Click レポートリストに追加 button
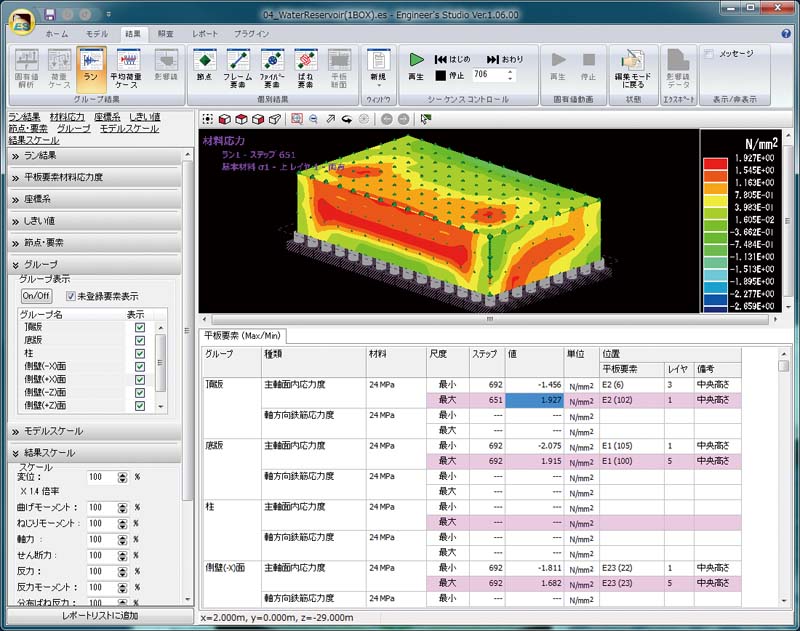Viewport: 800px width, 631px height. point(101,616)
